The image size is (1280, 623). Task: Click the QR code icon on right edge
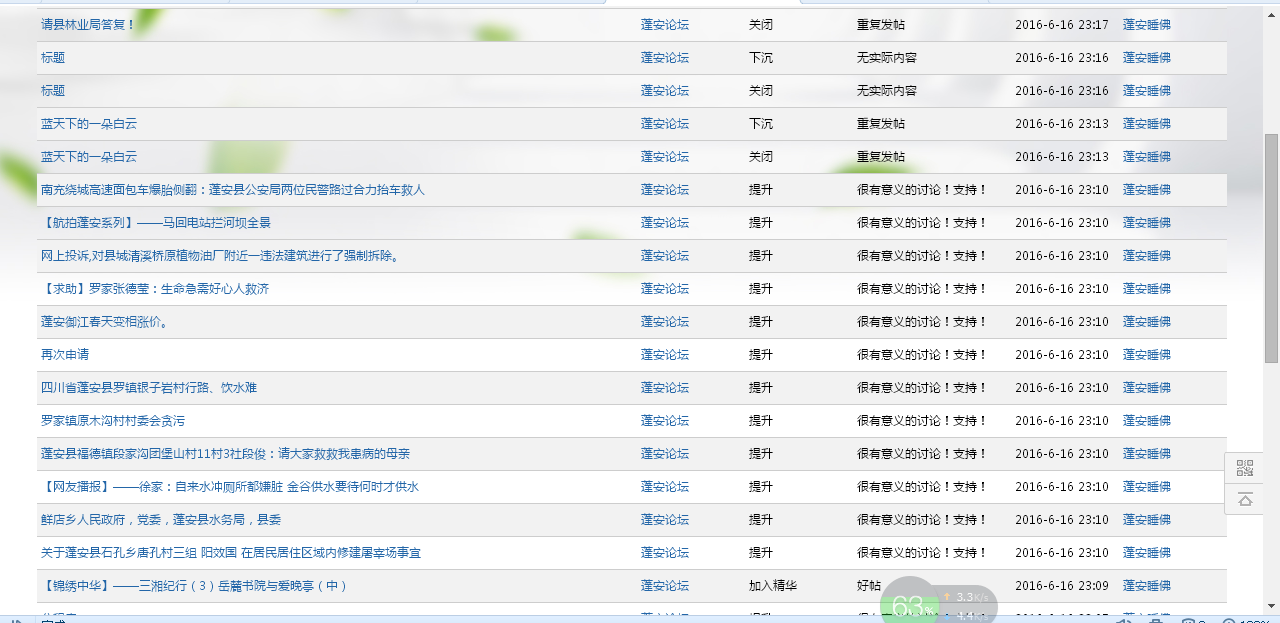pos(1244,468)
